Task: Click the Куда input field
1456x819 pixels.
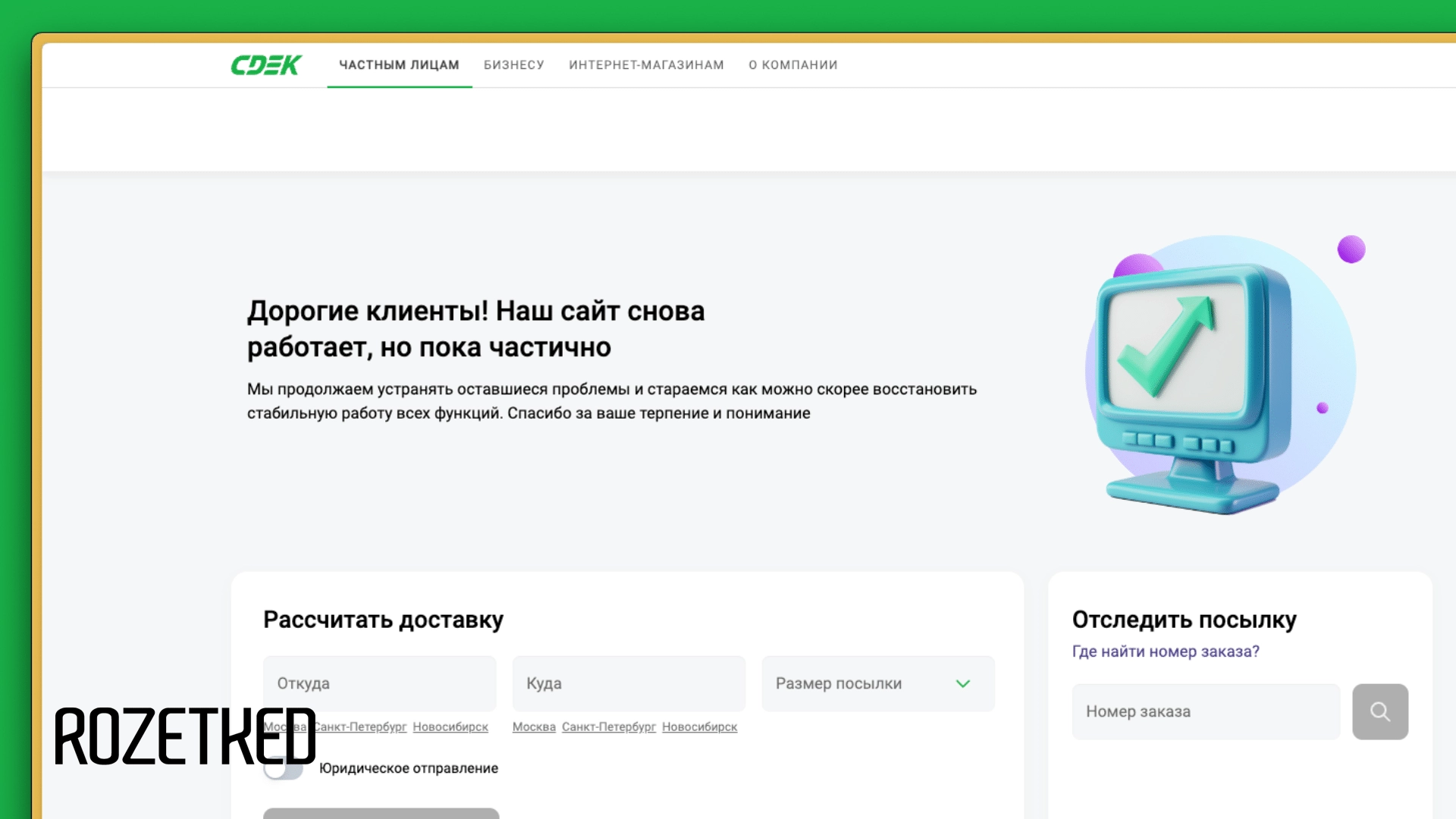Action: pyautogui.click(x=629, y=683)
